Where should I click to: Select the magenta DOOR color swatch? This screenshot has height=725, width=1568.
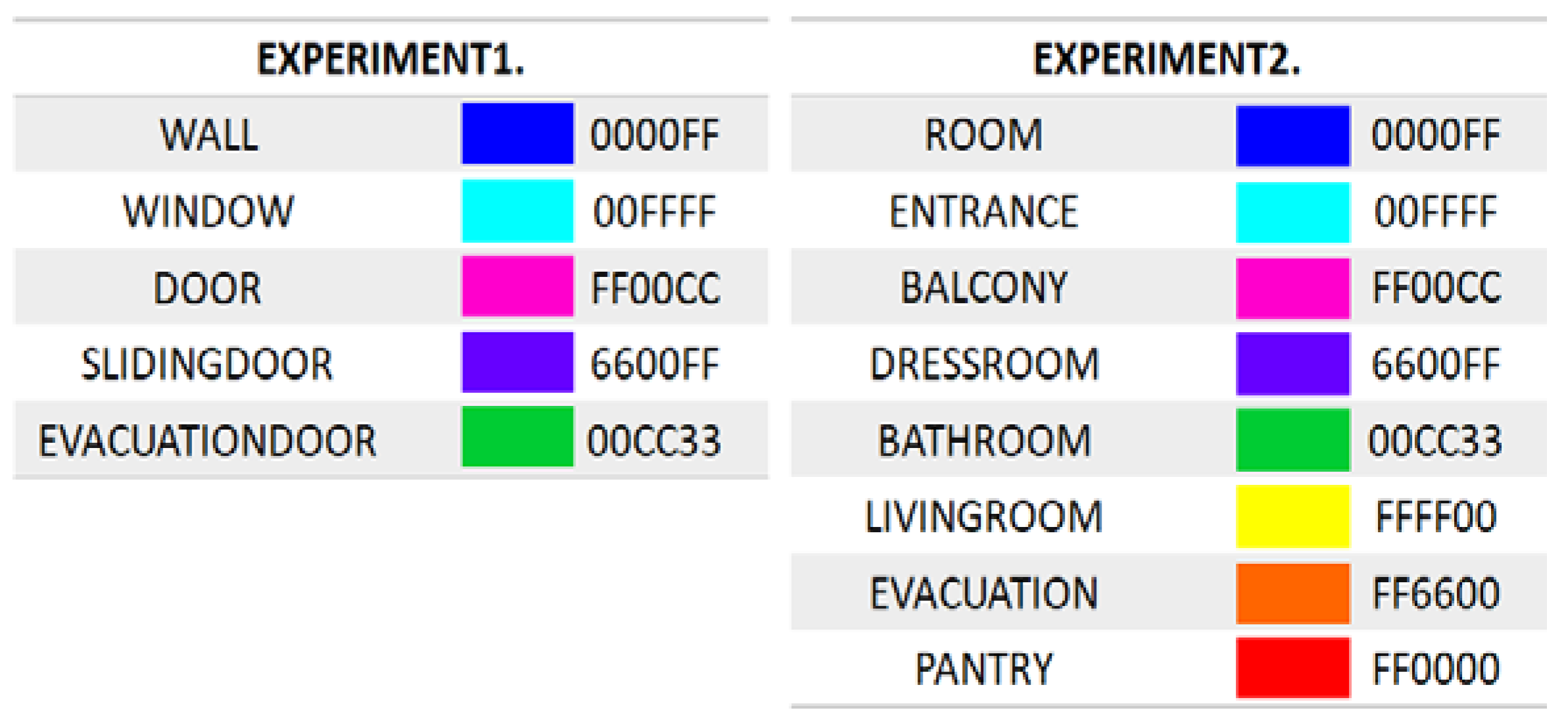point(517,287)
